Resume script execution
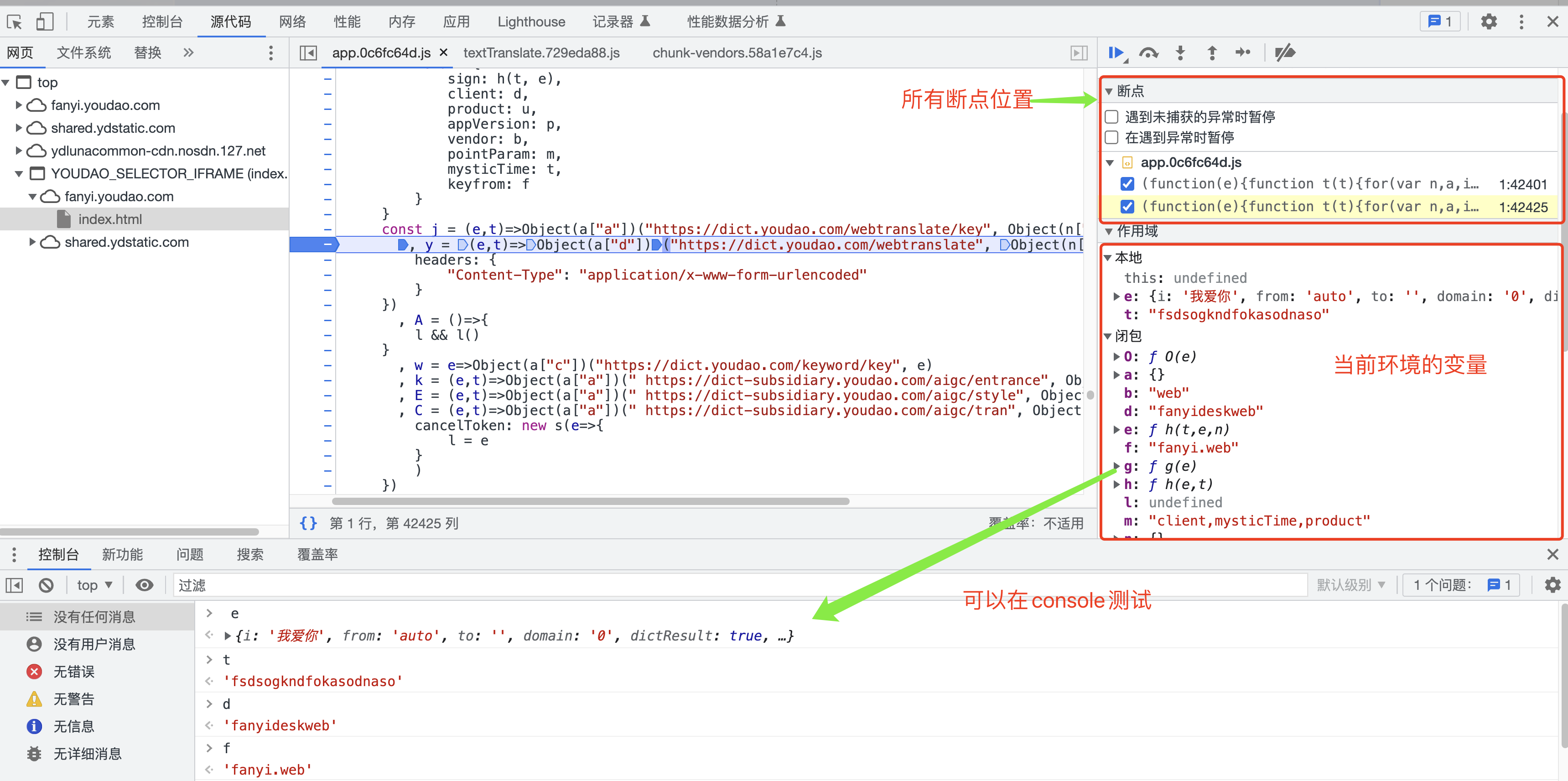The width and height of the screenshot is (1568, 781). coord(1117,53)
